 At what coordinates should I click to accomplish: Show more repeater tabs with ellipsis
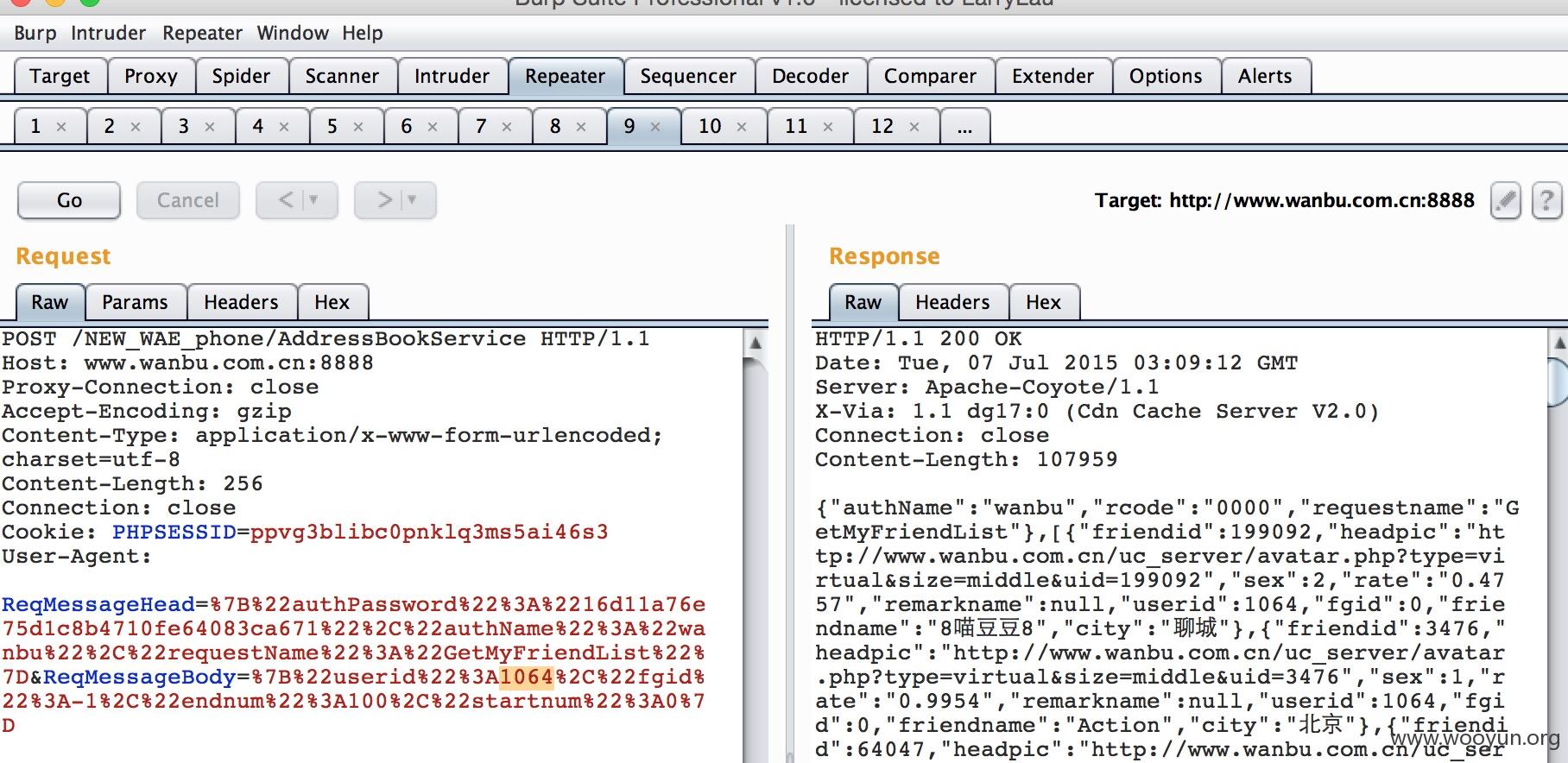click(964, 126)
